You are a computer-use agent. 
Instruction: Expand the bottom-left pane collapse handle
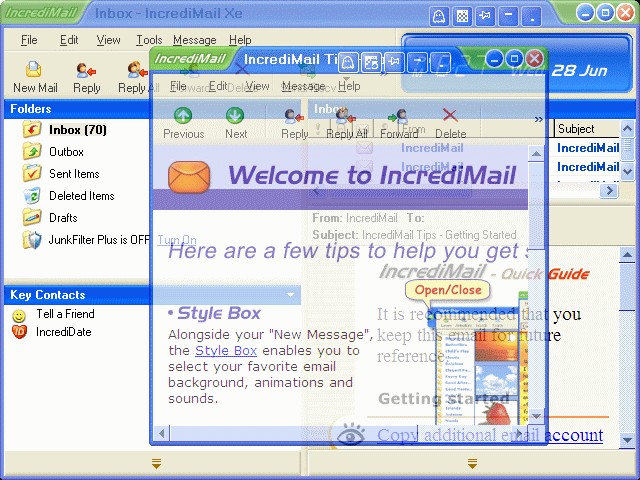click(157, 463)
